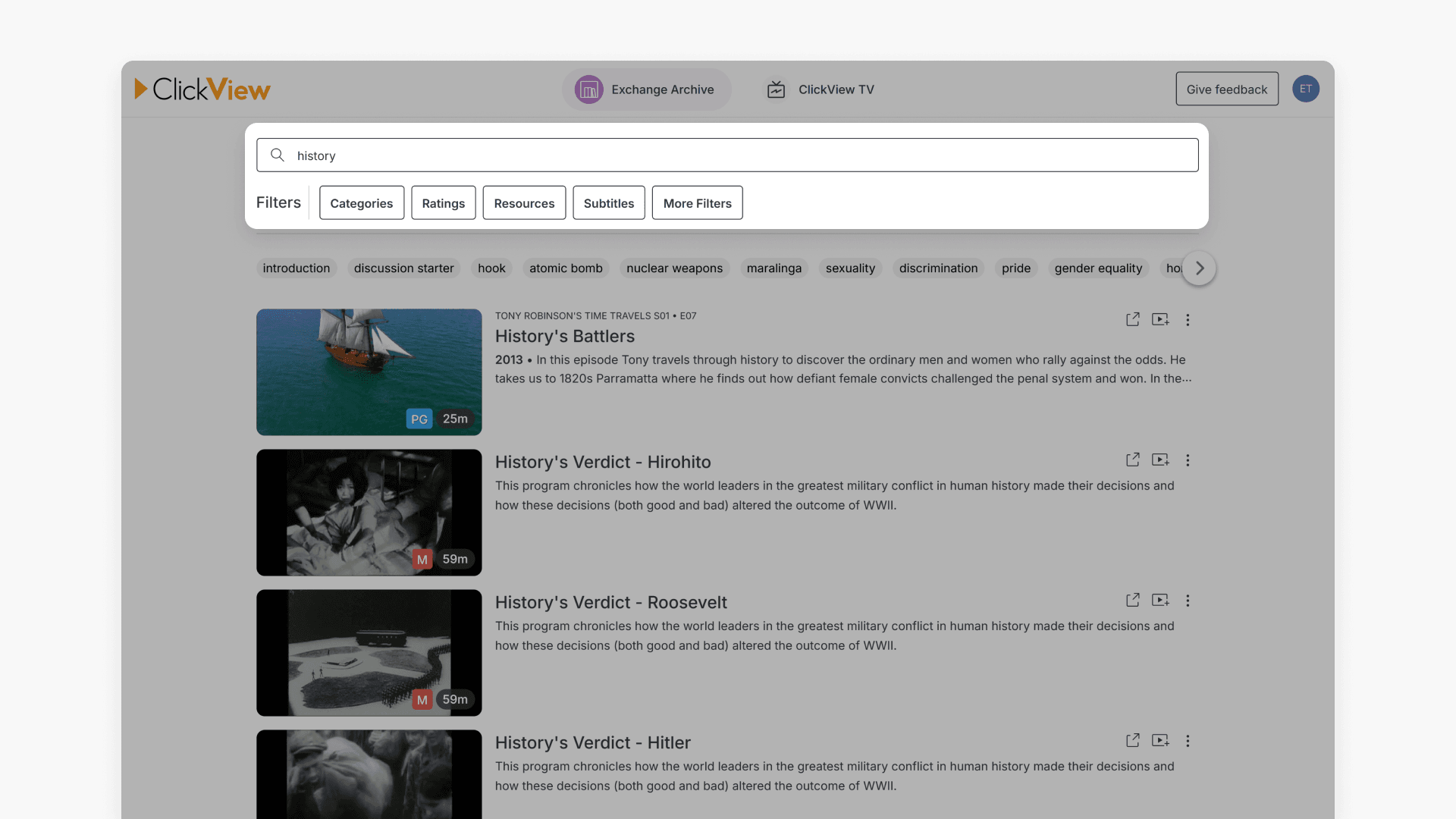The height and width of the screenshot is (819, 1456).
Task: Open the three-dot menu for History's Battlers
Action: click(x=1188, y=319)
